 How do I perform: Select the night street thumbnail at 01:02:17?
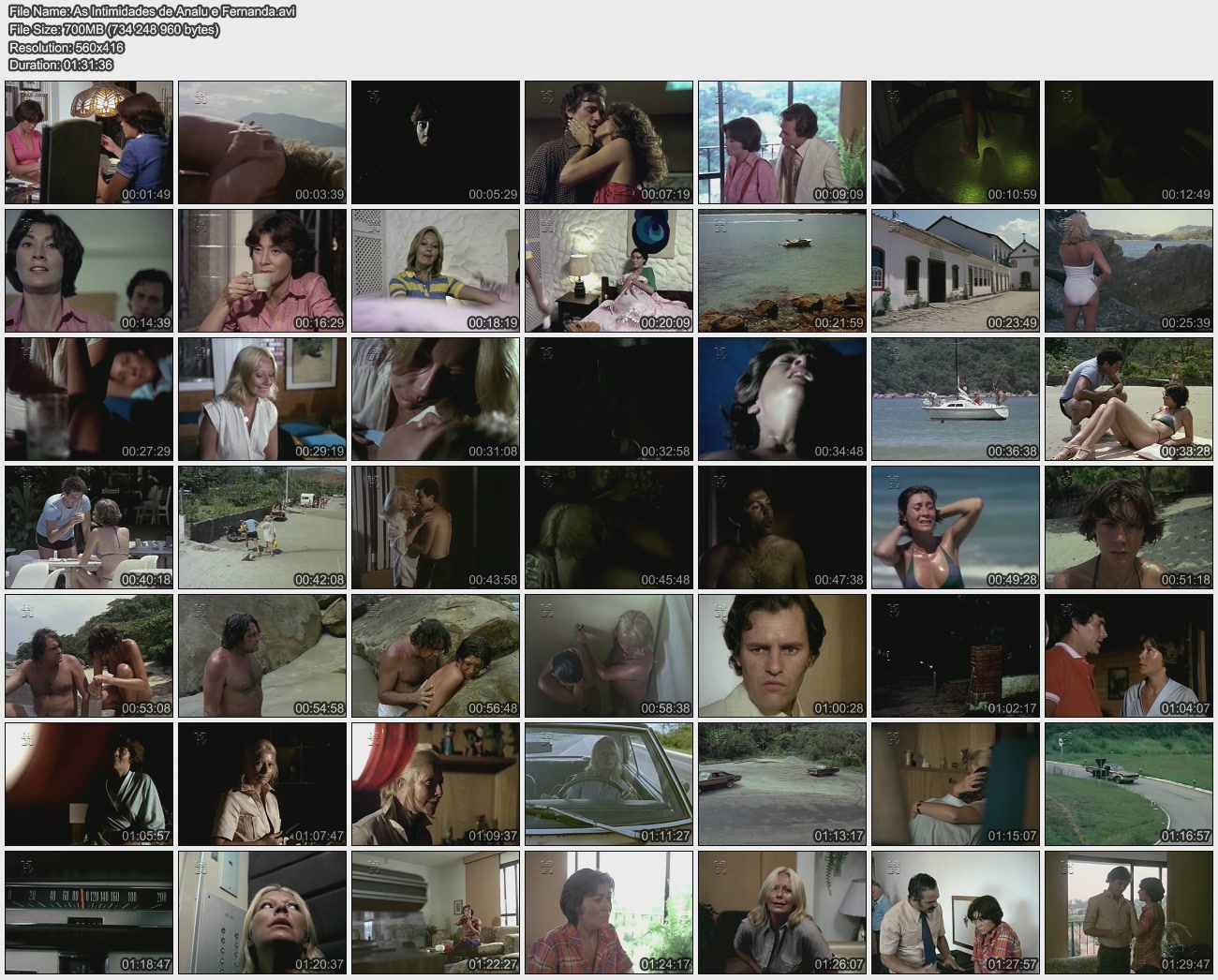click(956, 656)
